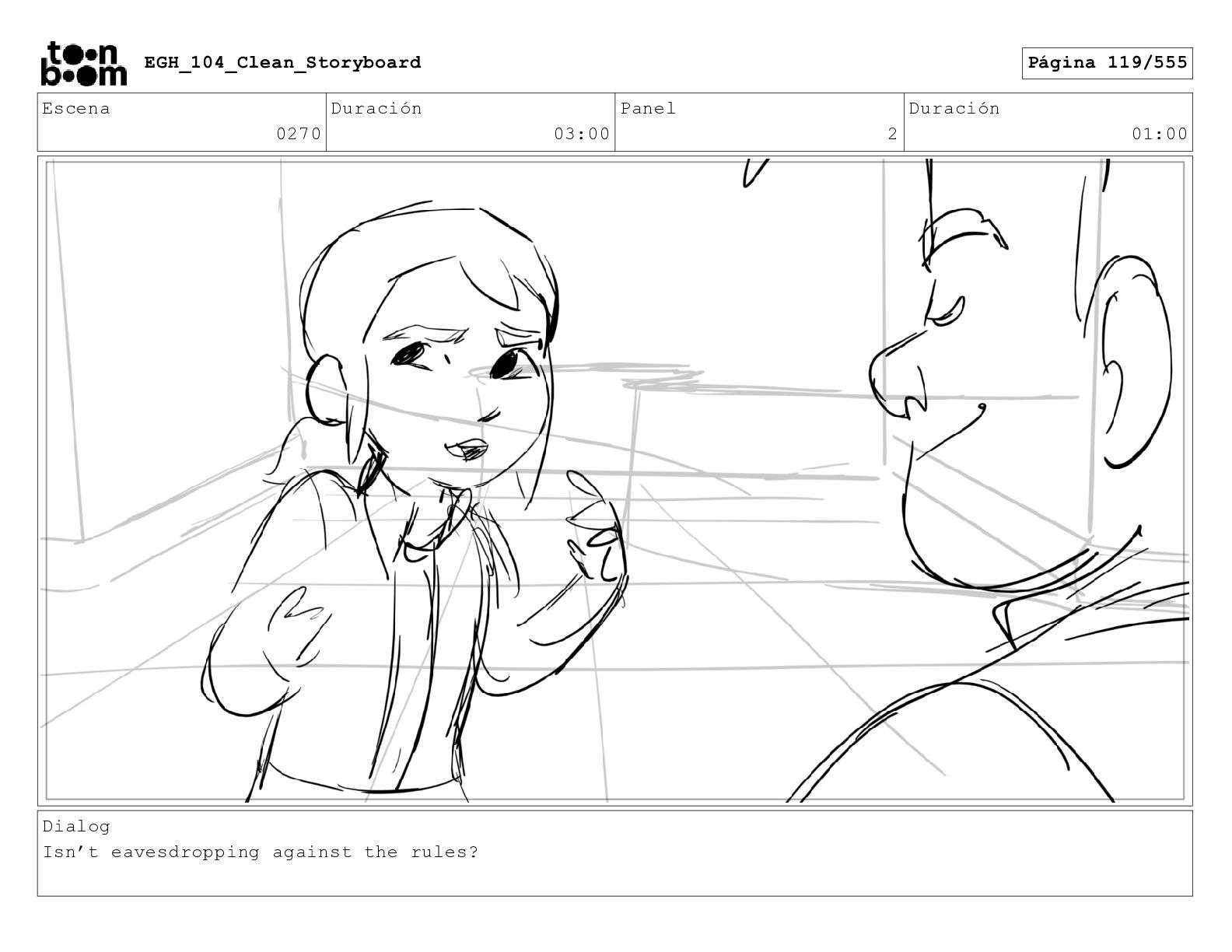Click the Dialog label
This screenshot has width=1232, height=952.
tap(76, 827)
